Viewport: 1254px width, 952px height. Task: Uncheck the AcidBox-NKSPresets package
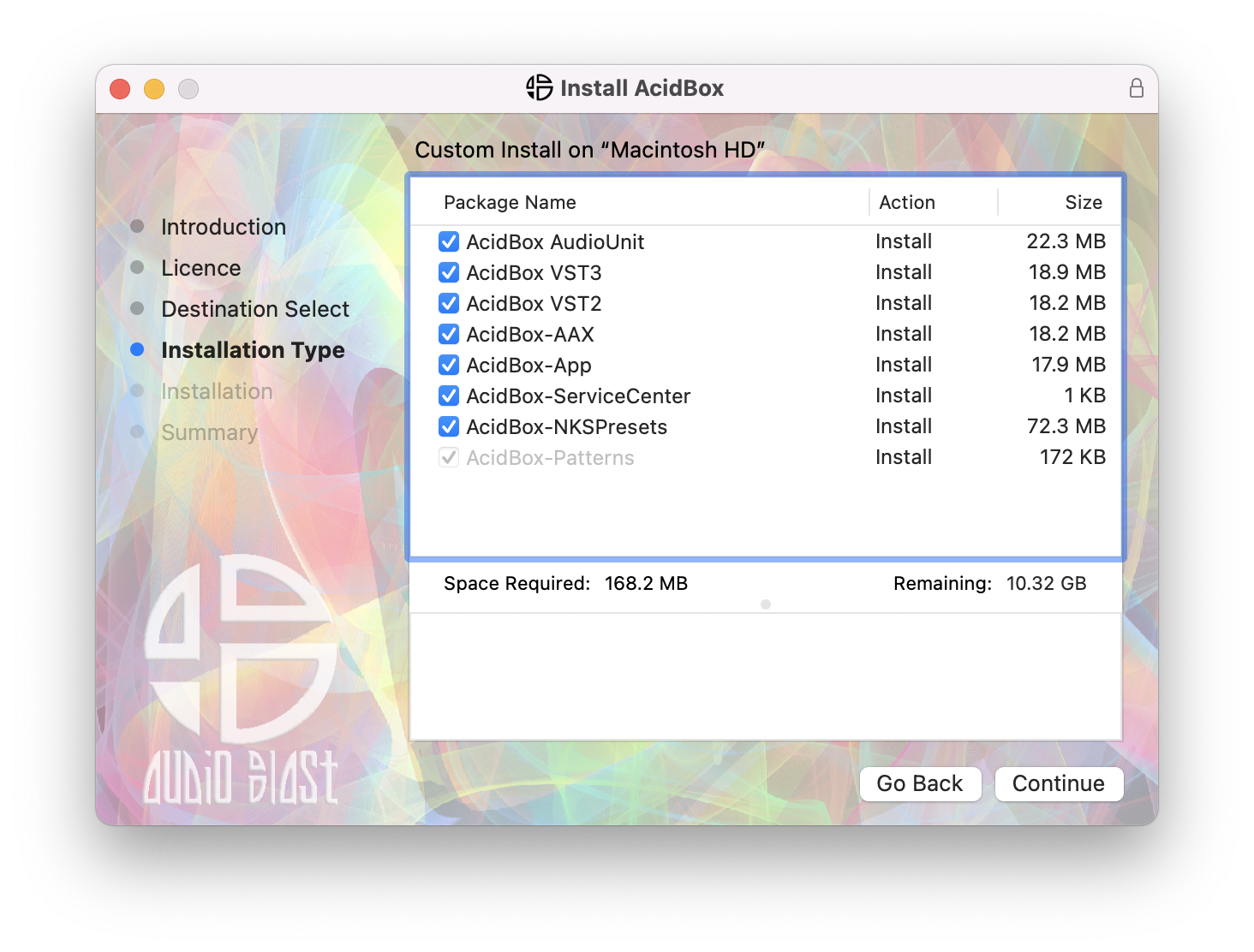pyautogui.click(x=449, y=426)
